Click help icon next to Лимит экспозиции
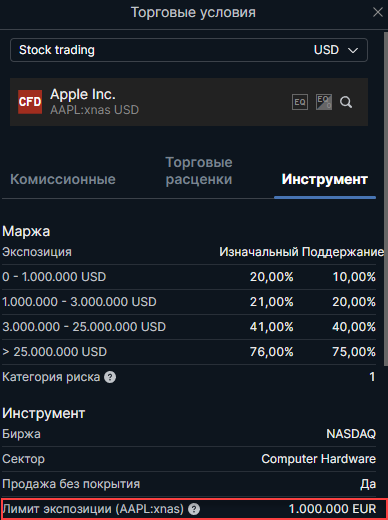388x520 pixels. tap(194, 509)
